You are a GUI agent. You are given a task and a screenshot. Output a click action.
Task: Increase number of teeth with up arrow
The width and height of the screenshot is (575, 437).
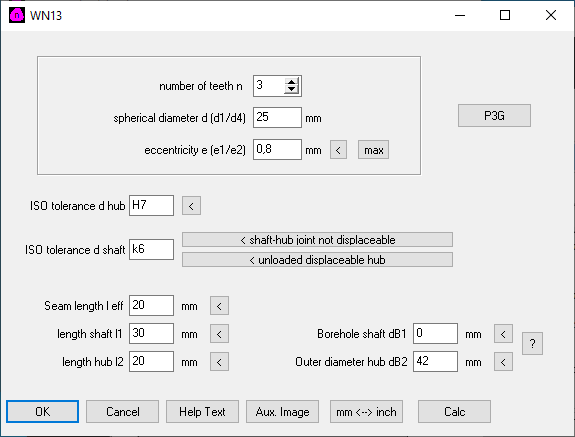click(x=292, y=82)
